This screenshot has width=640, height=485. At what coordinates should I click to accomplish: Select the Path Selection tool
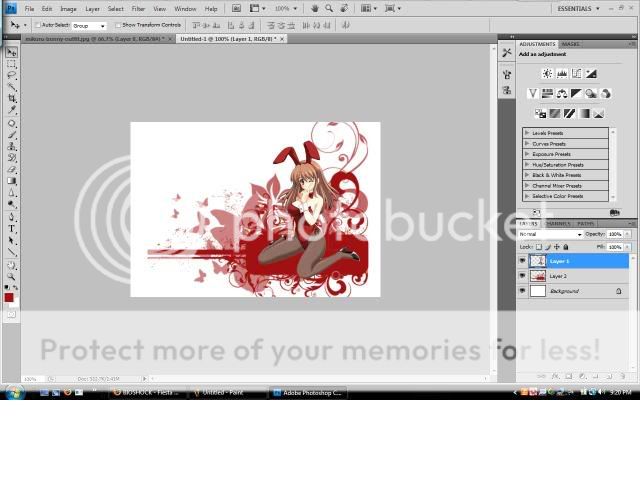11,240
